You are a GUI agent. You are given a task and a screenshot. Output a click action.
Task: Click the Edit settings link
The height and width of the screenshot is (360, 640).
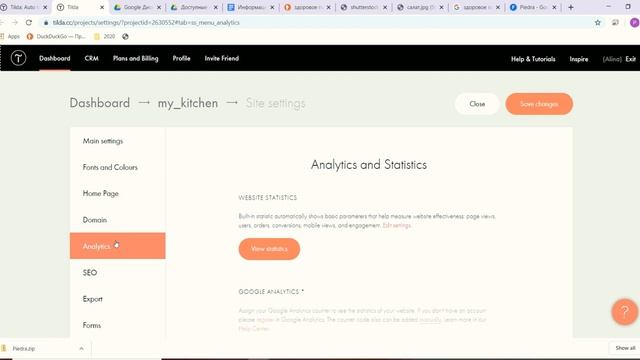point(397,225)
